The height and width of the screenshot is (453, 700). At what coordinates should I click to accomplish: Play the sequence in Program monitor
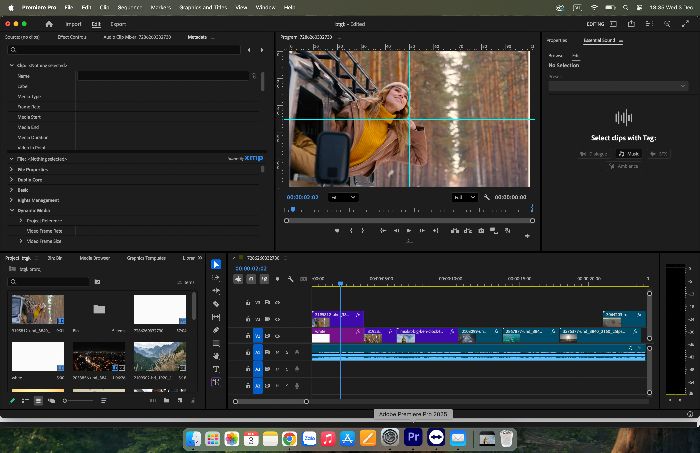(409, 231)
